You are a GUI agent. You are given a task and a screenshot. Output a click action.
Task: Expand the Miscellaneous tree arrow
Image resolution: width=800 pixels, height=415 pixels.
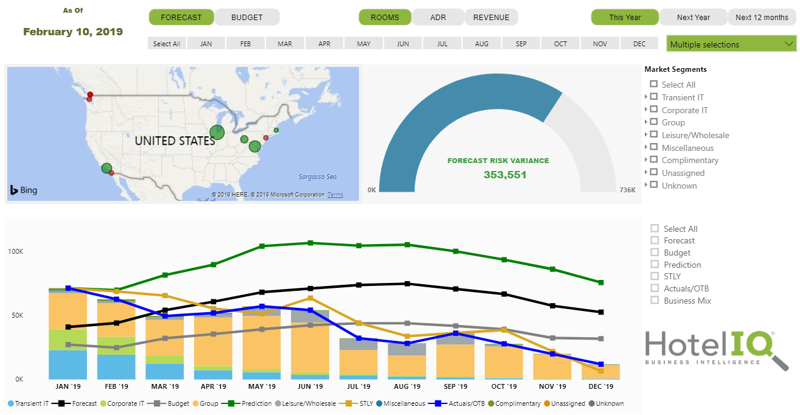pos(646,147)
